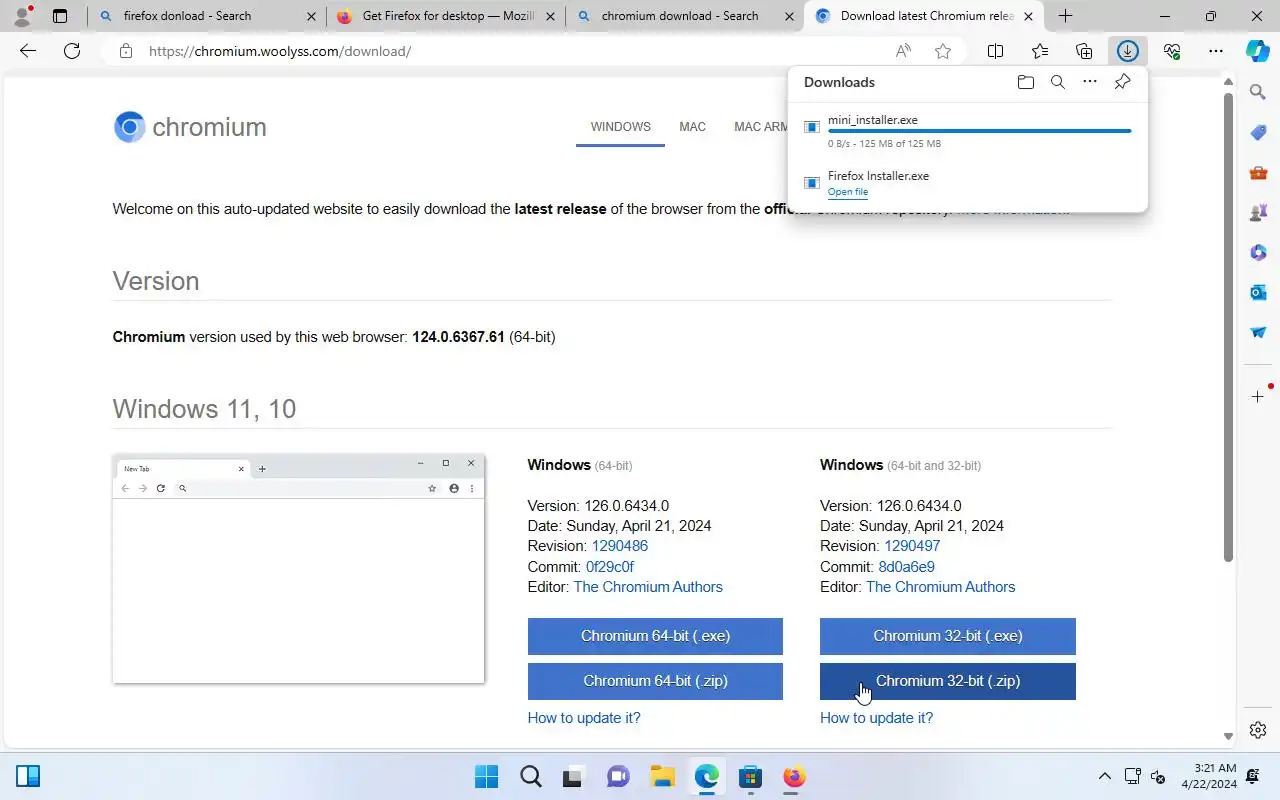Select the WINDOWS platform tab
The image size is (1280, 800).
tap(620, 127)
